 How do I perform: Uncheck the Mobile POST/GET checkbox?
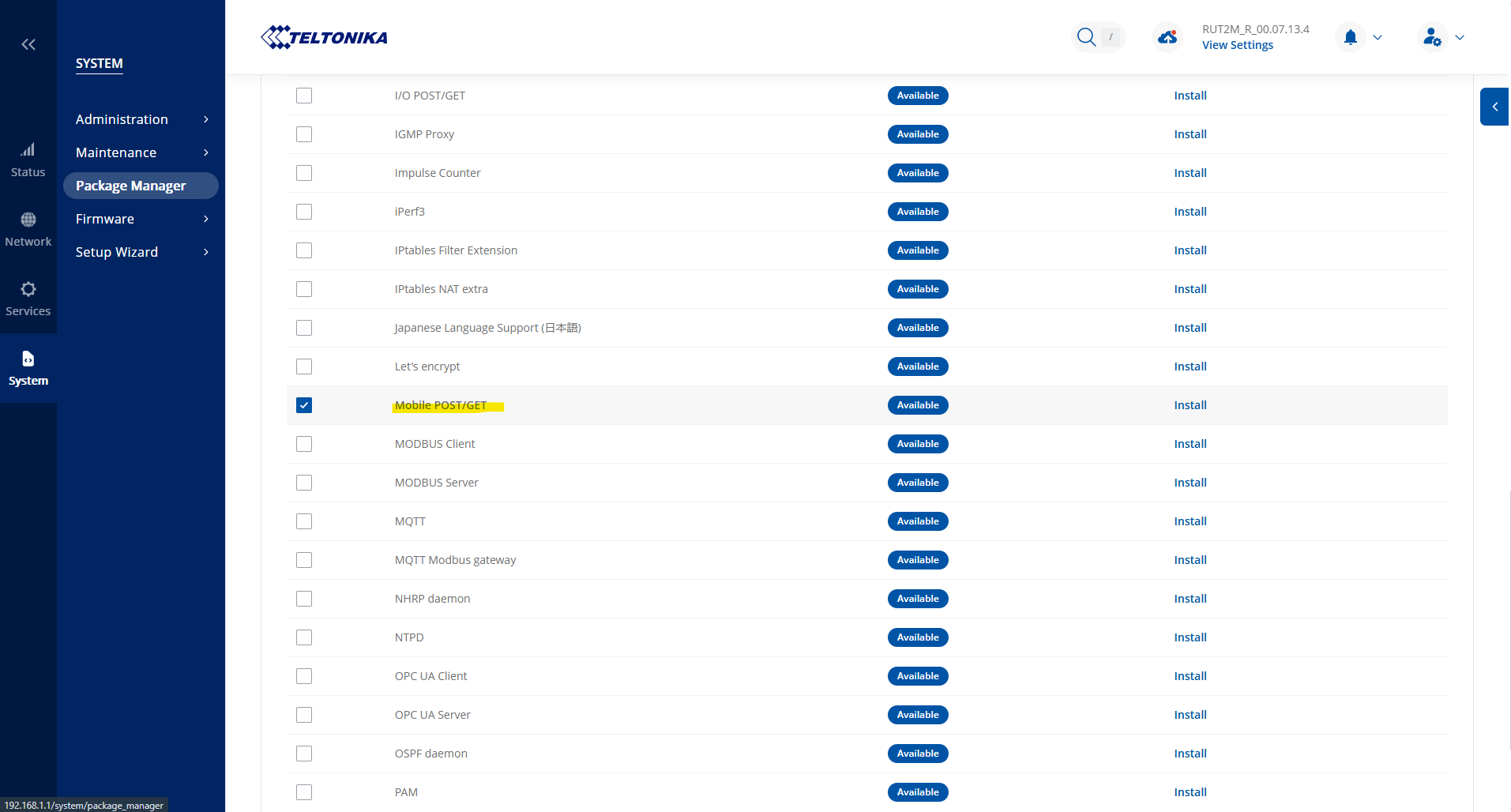click(x=304, y=405)
